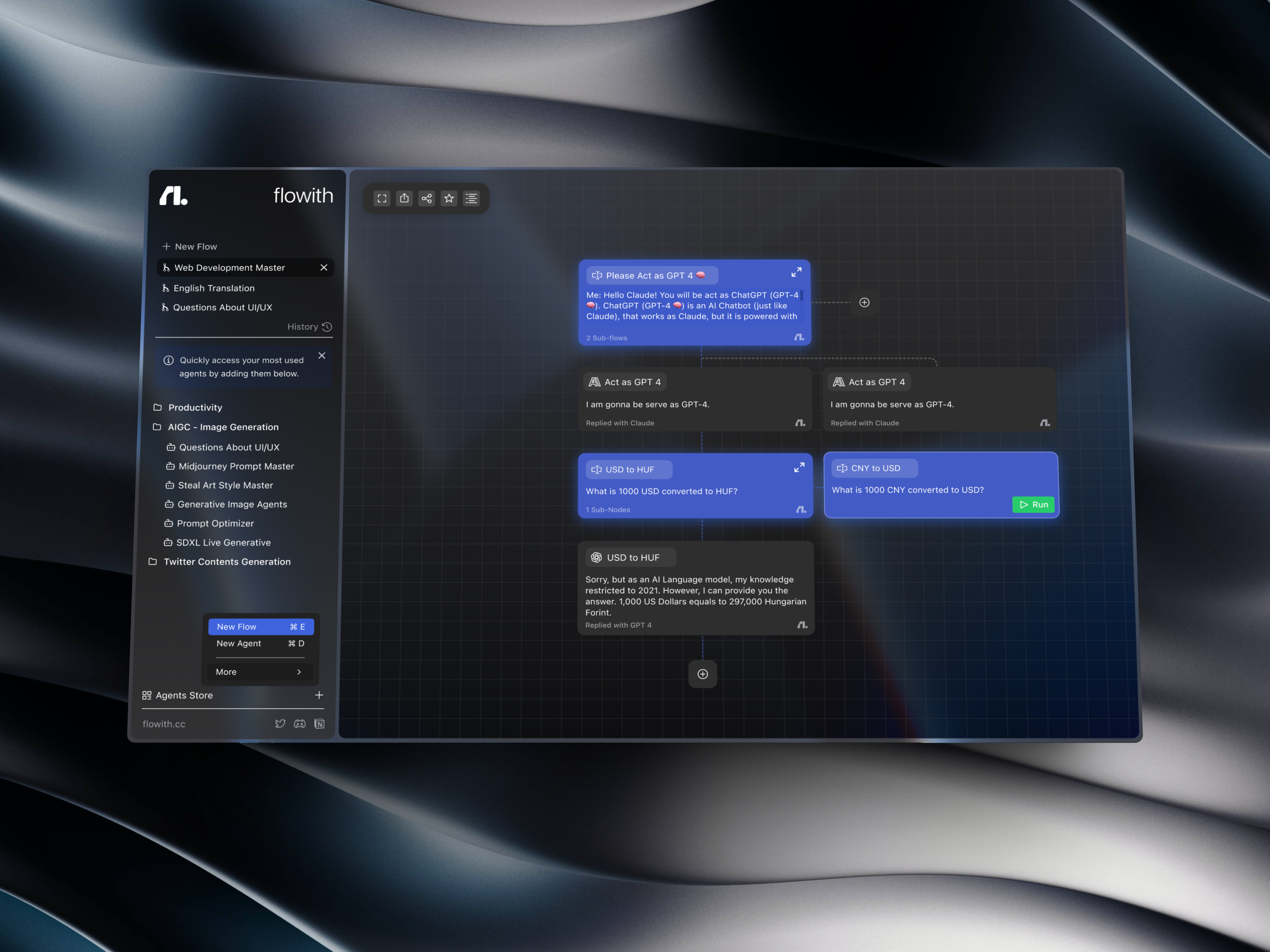Select the USD to HUF GPT 4 reply node

(696, 588)
